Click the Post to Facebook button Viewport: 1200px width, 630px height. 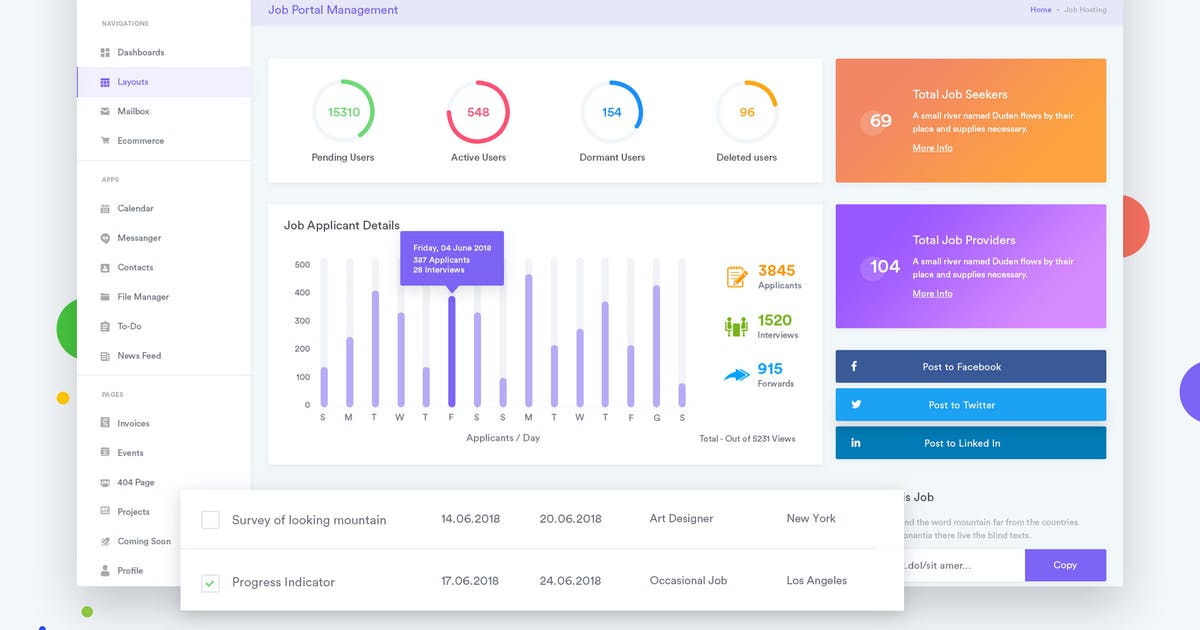(x=971, y=366)
